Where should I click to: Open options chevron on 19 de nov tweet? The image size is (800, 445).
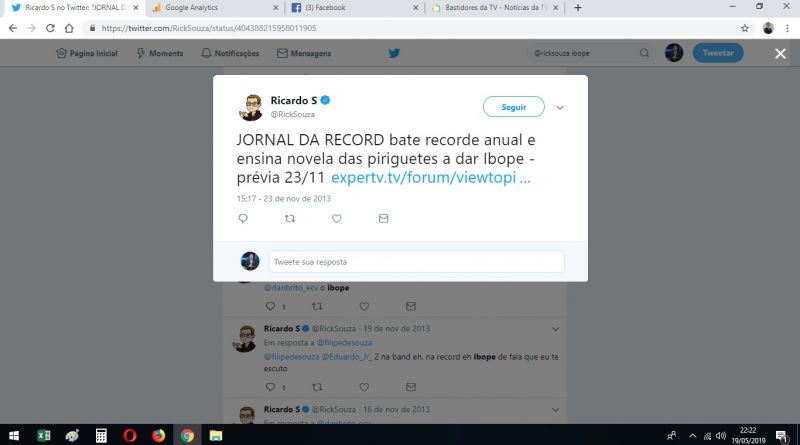pyautogui.click(x=555, y=329)
